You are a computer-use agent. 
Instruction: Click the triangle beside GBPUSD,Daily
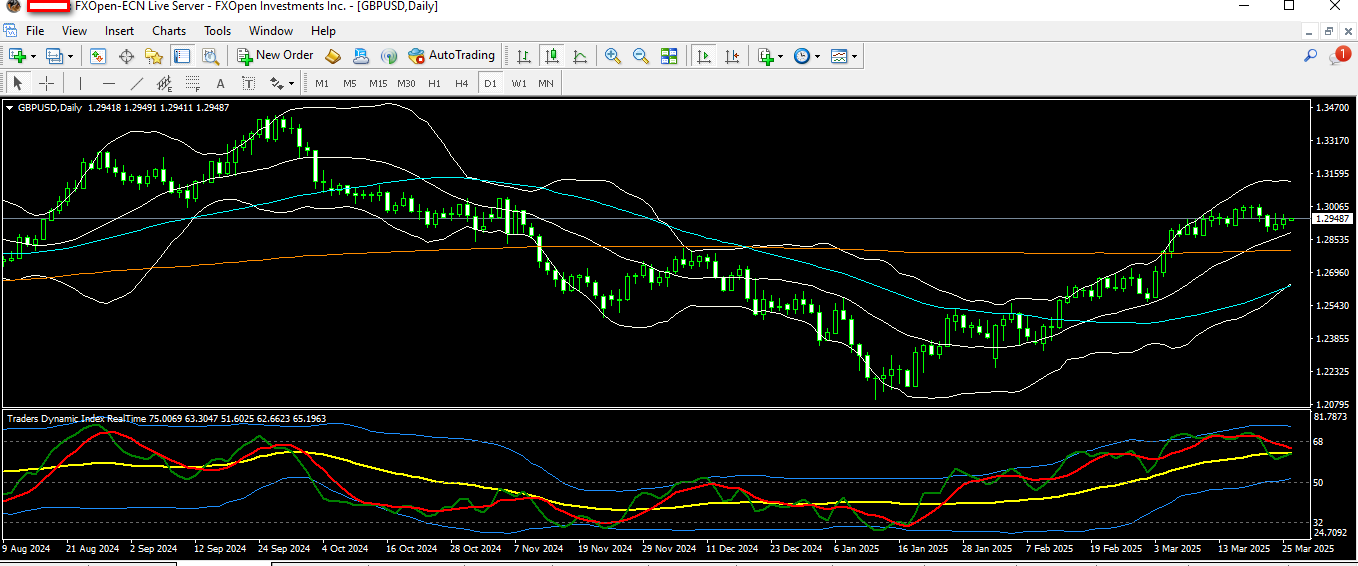click(x=10, y=108)
